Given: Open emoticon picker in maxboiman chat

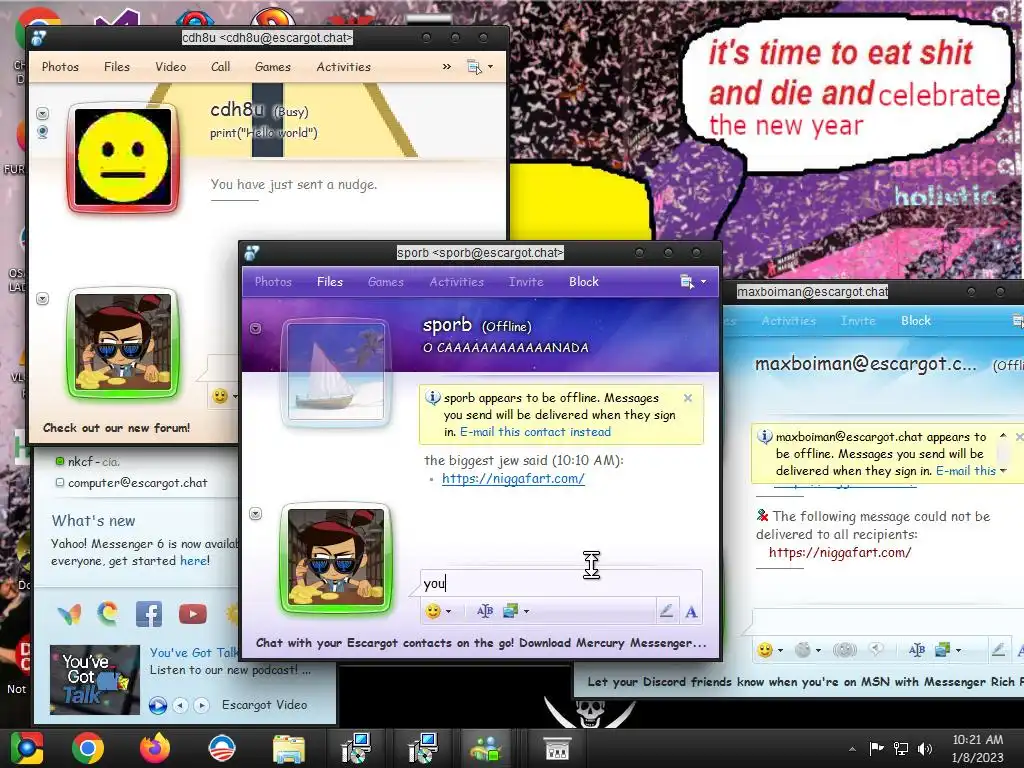Looking at the screenshot, I should (764, 650).
